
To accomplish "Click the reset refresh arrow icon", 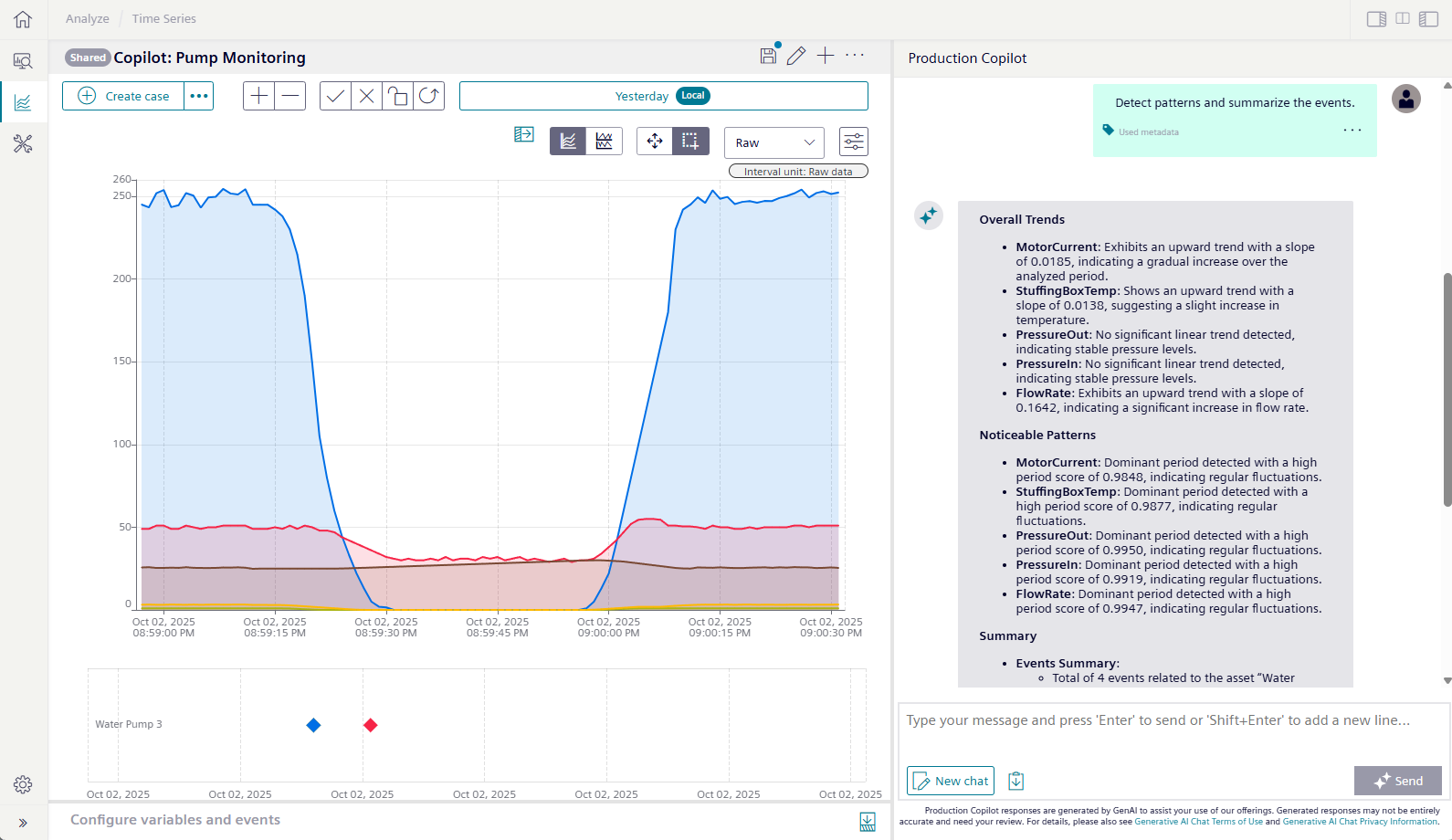I will [x=428, y=96].
